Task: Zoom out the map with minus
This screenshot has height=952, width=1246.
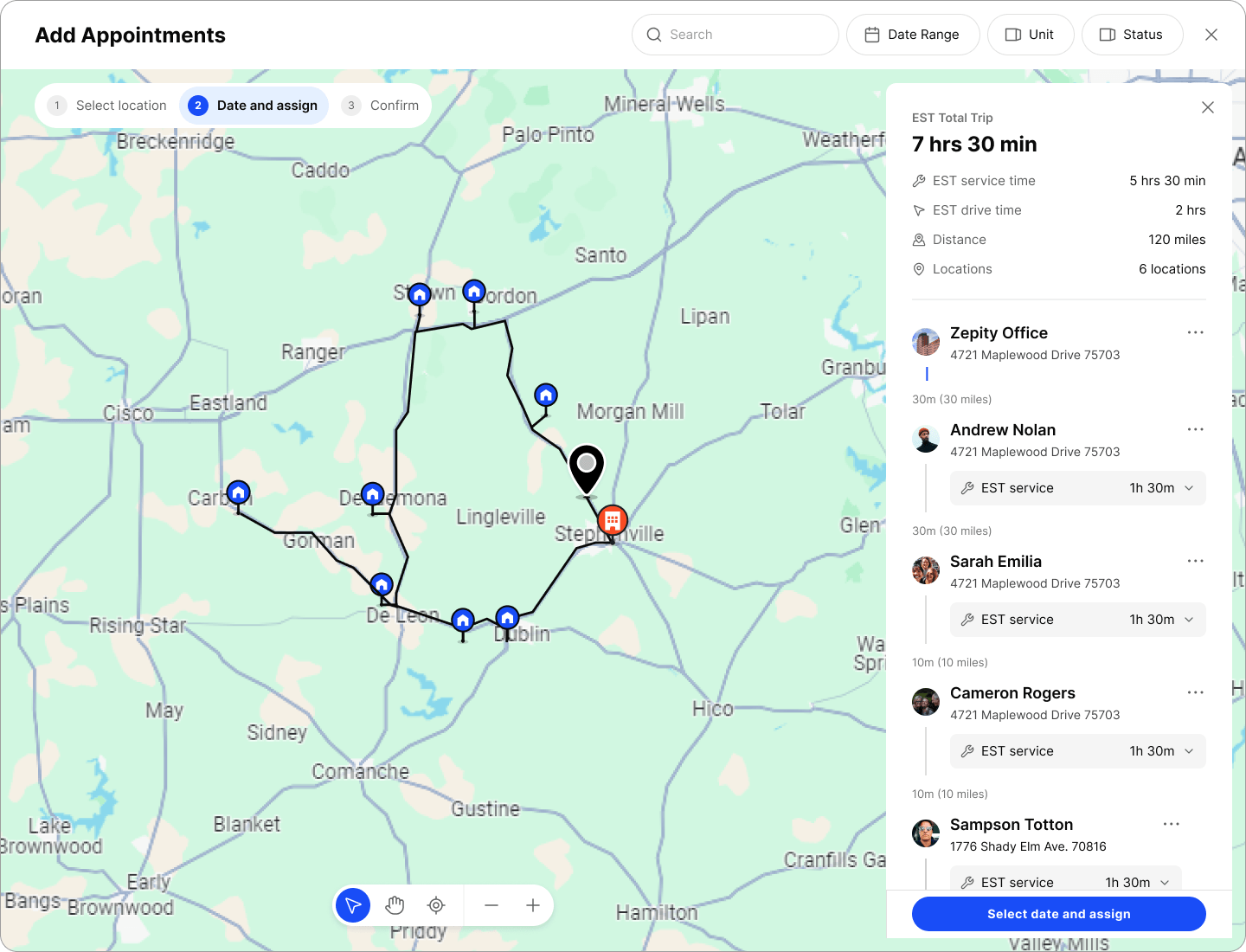Action: pyautogui.click(x=491, y=905)
